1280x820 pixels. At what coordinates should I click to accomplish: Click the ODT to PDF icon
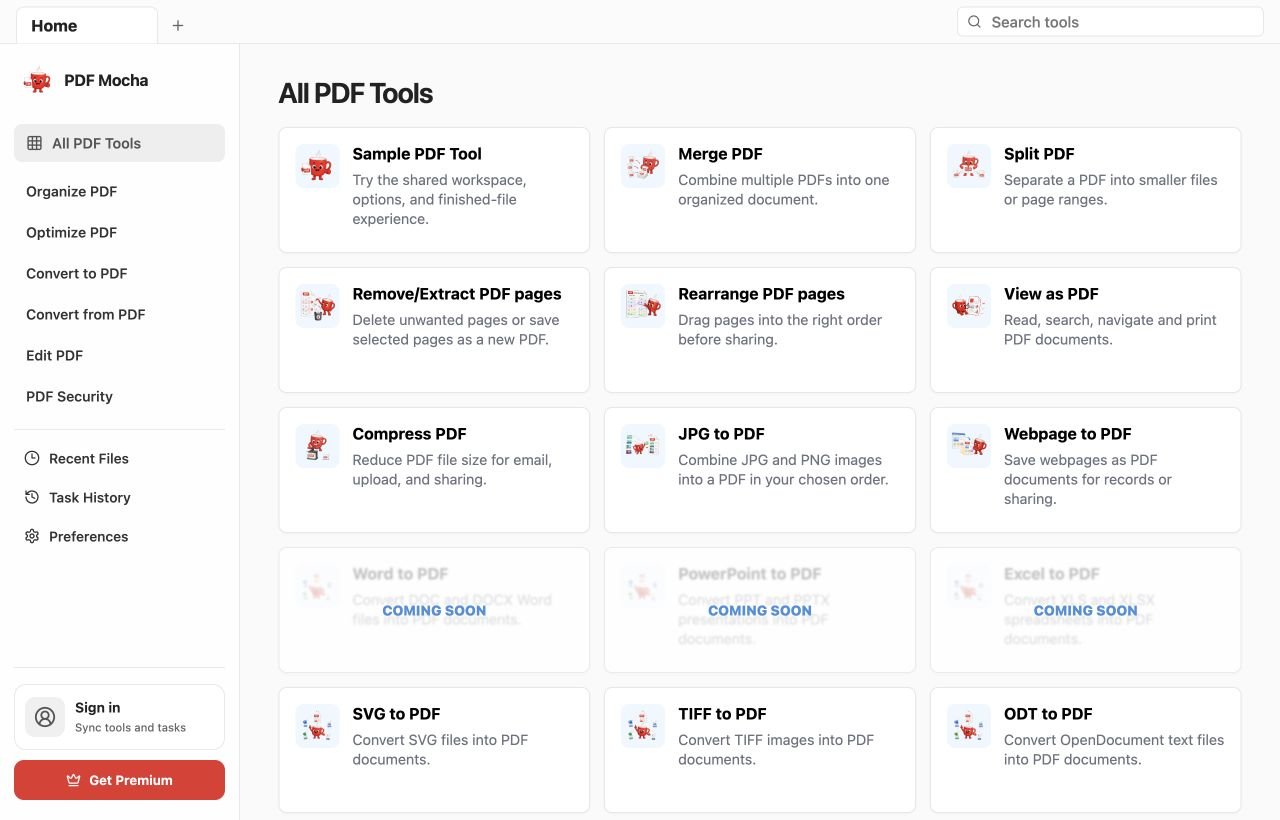point(969,726)
